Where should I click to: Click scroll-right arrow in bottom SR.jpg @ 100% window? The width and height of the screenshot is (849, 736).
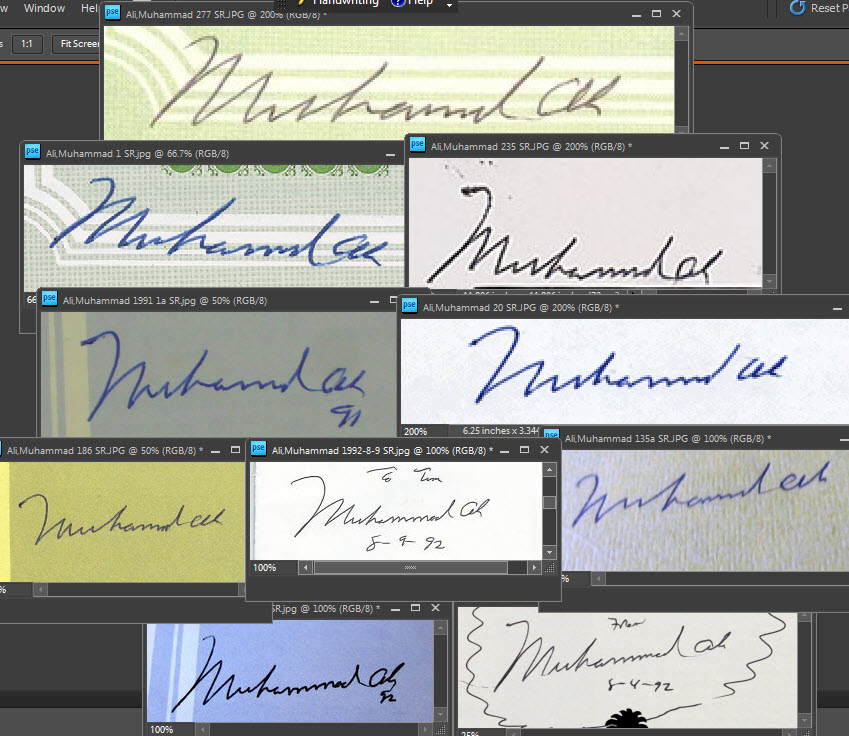click(x=426, y=730)
